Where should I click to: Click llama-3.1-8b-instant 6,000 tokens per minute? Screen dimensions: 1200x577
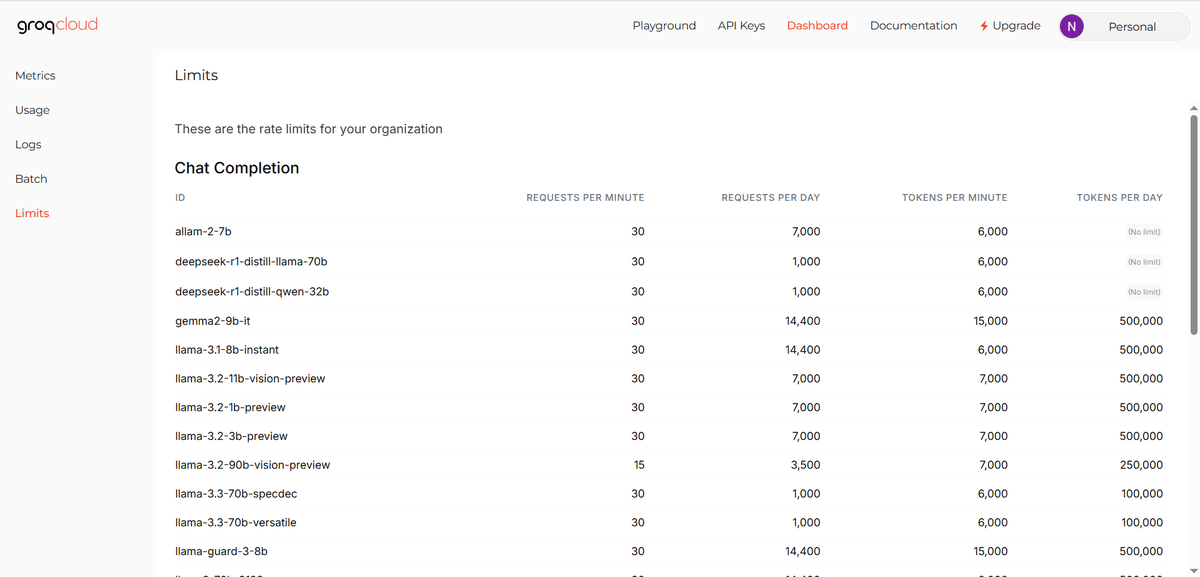pyautogui.click(x=993, y=350)
